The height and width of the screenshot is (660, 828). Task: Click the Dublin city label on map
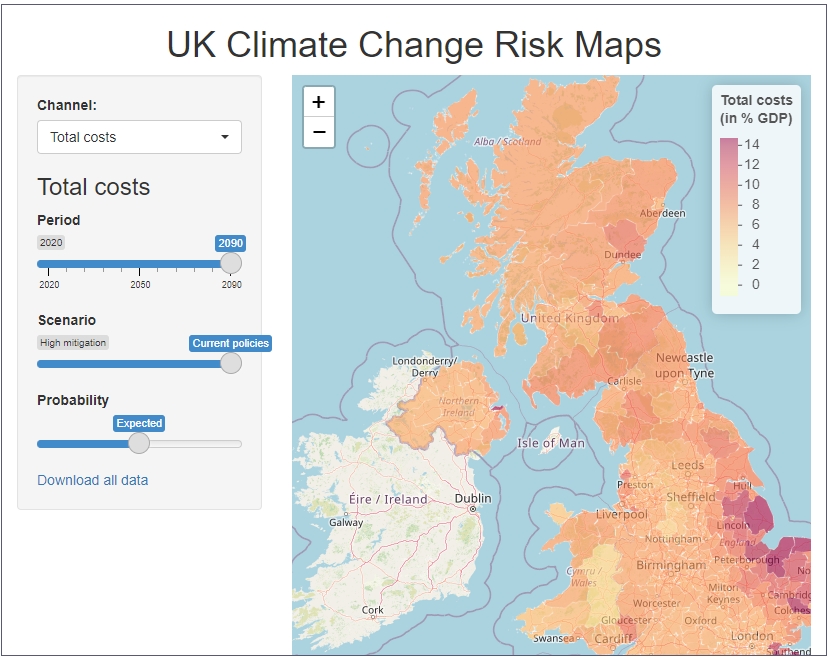pos(473,498)
